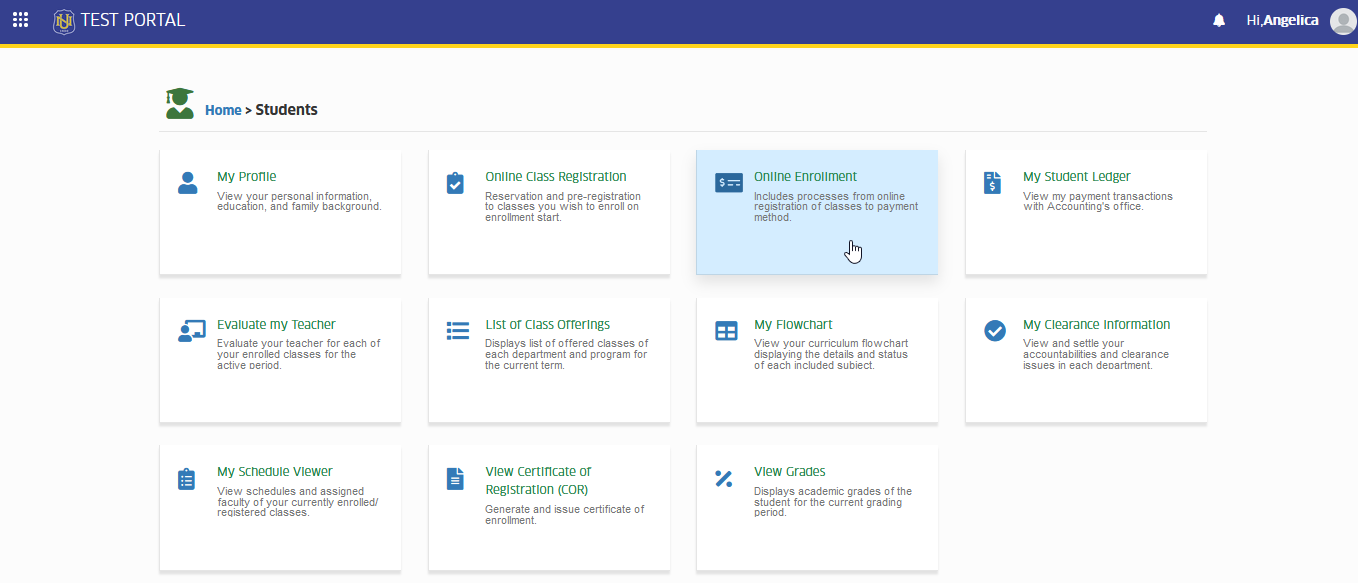Click the My Flowchart table icon
The width and height of the screenshot is (1358, 583).
tap(726, 331)
